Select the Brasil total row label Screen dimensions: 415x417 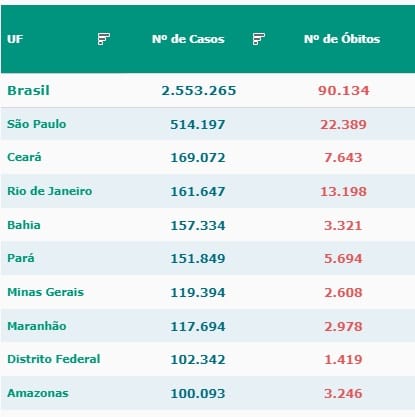click(28, 90)
